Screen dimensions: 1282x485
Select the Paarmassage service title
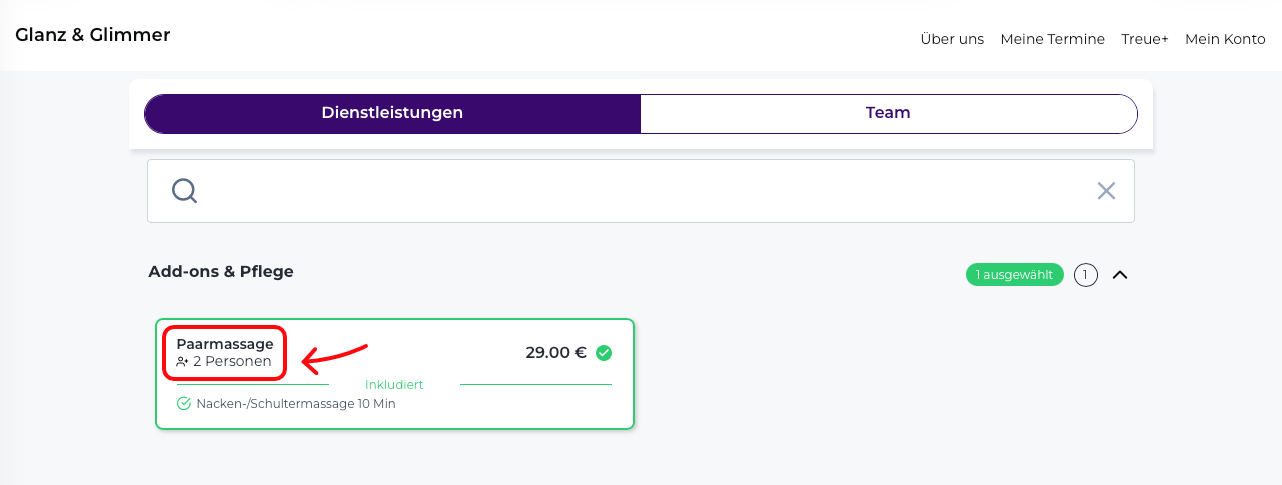pos(225,344)
